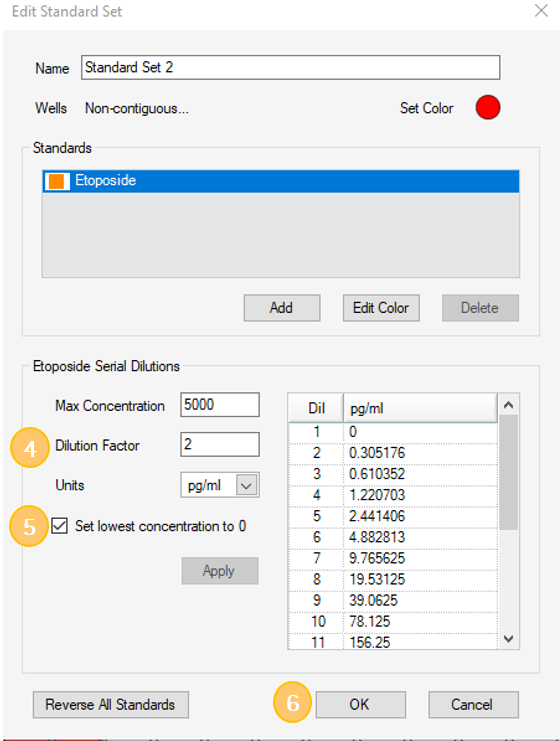Click the Cancel button

pos(473,705)
